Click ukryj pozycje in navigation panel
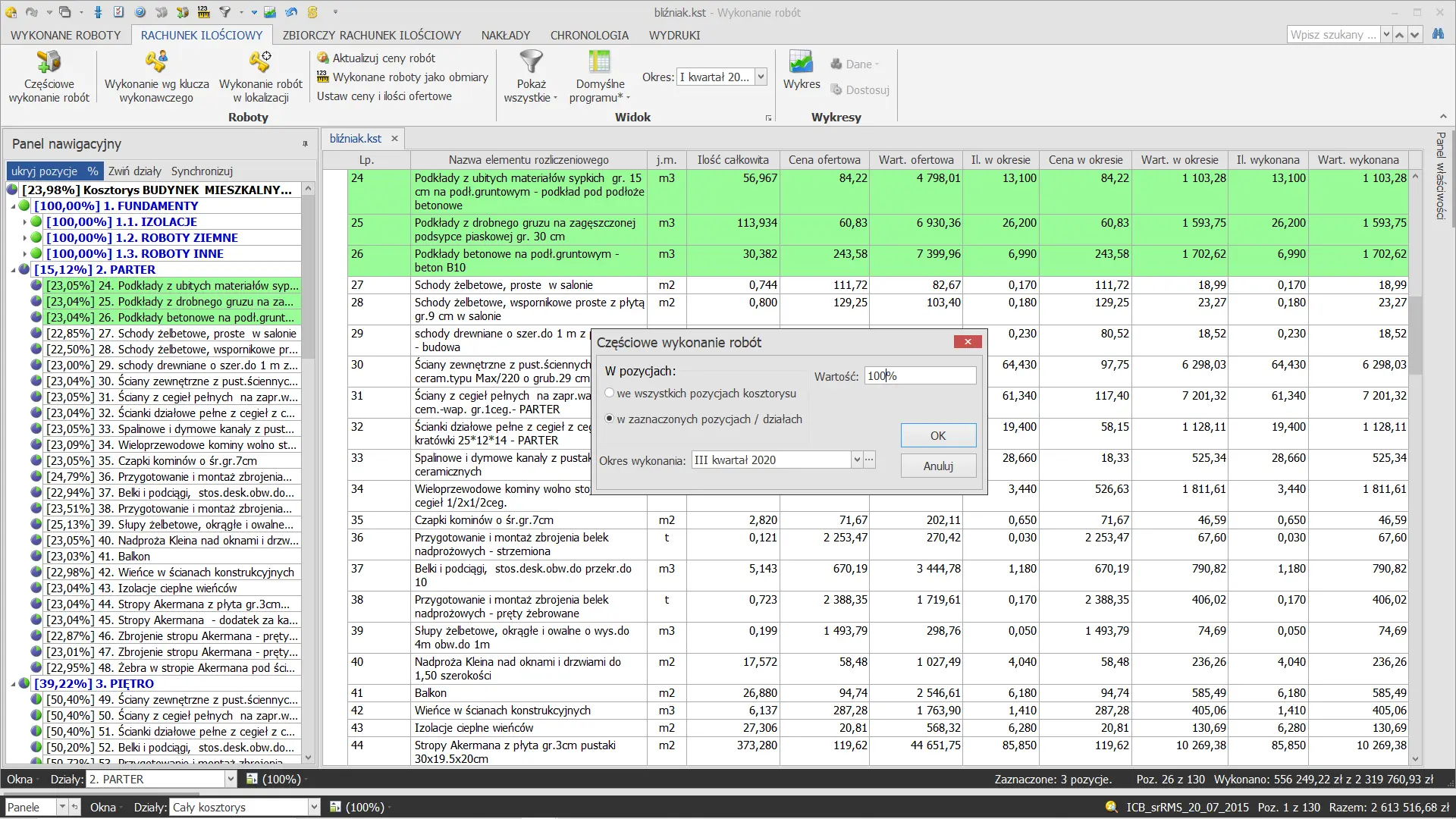Image resolution: width=1456 pixels, height=819 pixels. (x=44, y=171)
